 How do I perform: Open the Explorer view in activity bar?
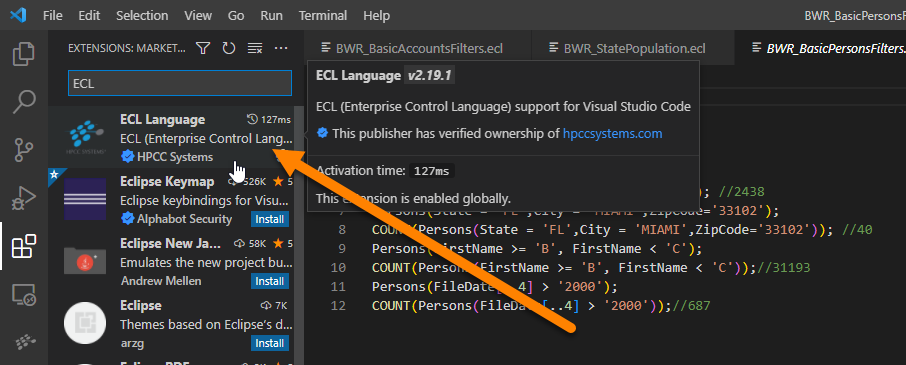pos(24,53)
